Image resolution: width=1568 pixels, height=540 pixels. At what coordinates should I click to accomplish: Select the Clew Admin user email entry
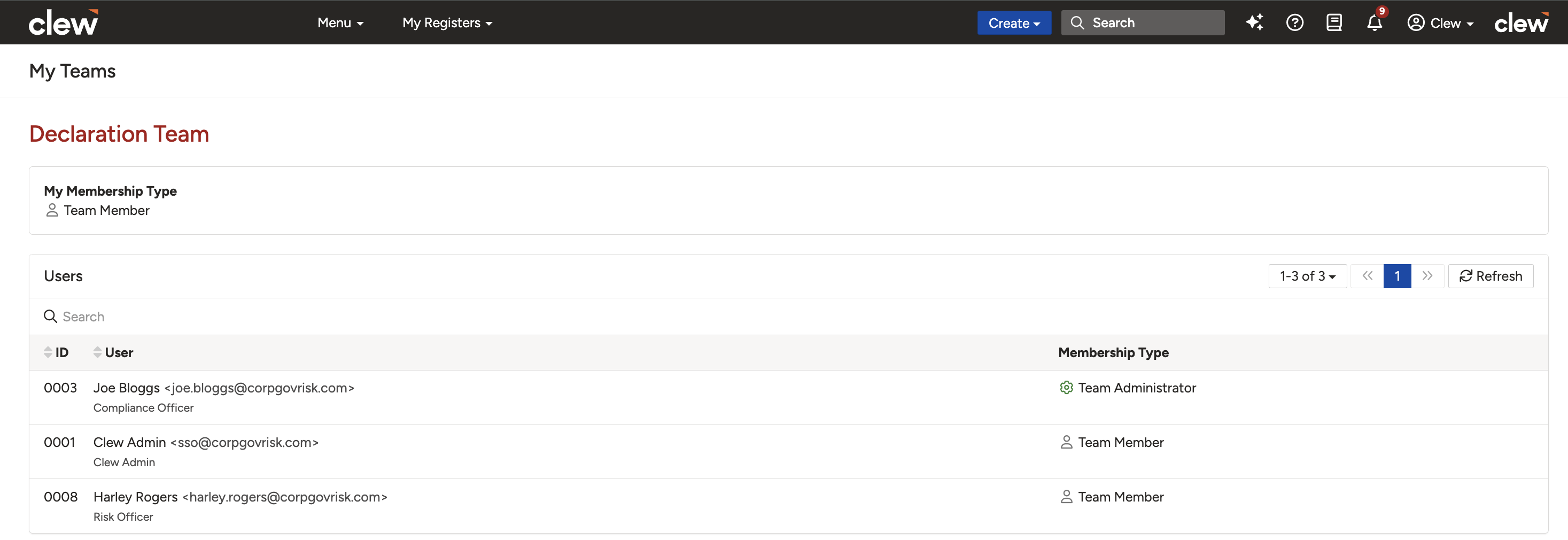pyautogui.click(x=244, y=443)
